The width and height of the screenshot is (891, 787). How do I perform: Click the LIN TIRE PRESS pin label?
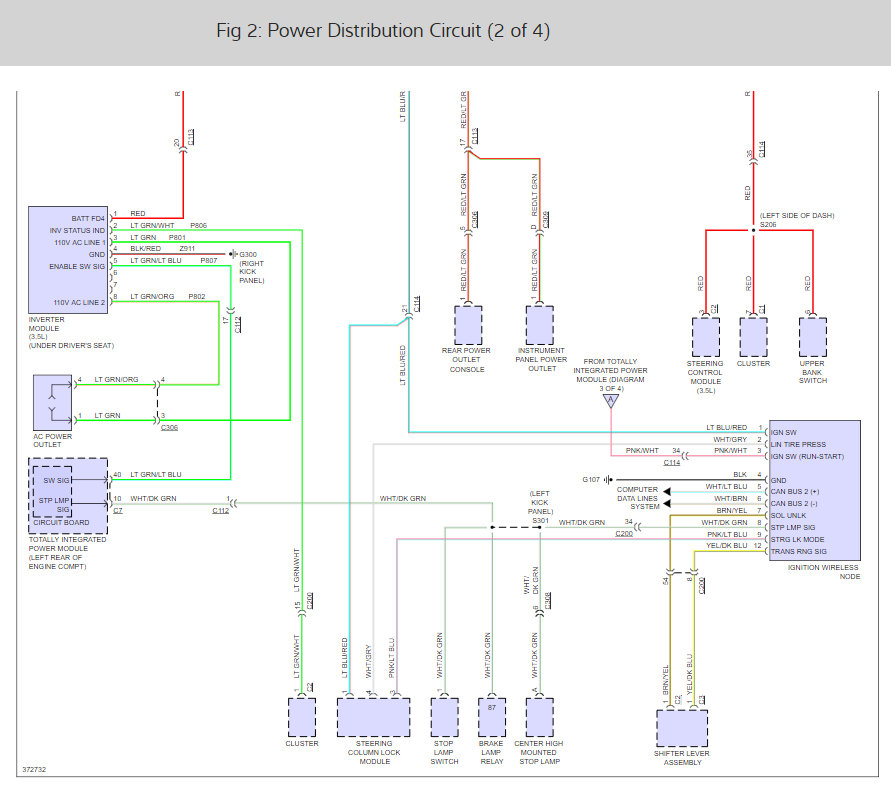tap(798, 444)
